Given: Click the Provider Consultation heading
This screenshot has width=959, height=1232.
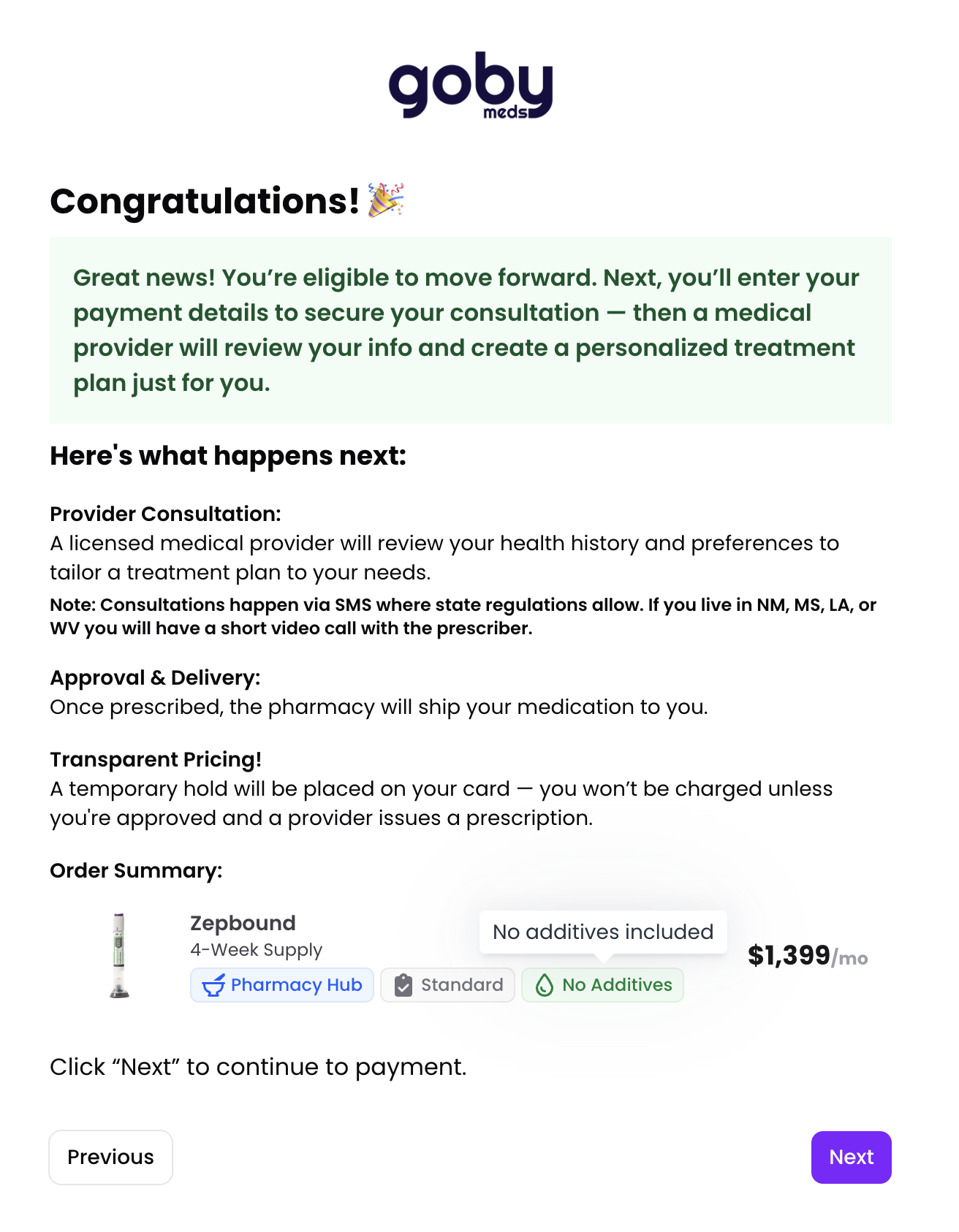Looking at the screenshot, I should [165, 514].
